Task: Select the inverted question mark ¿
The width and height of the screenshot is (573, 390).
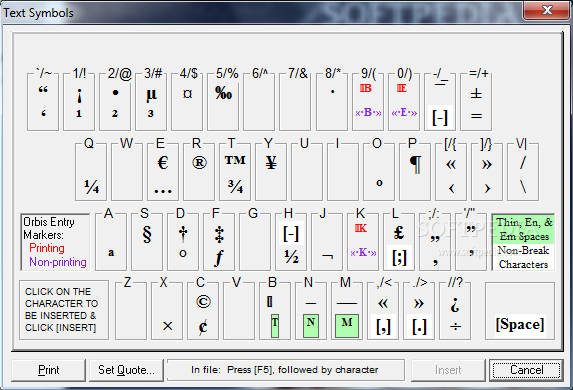Action: (455, 304)
